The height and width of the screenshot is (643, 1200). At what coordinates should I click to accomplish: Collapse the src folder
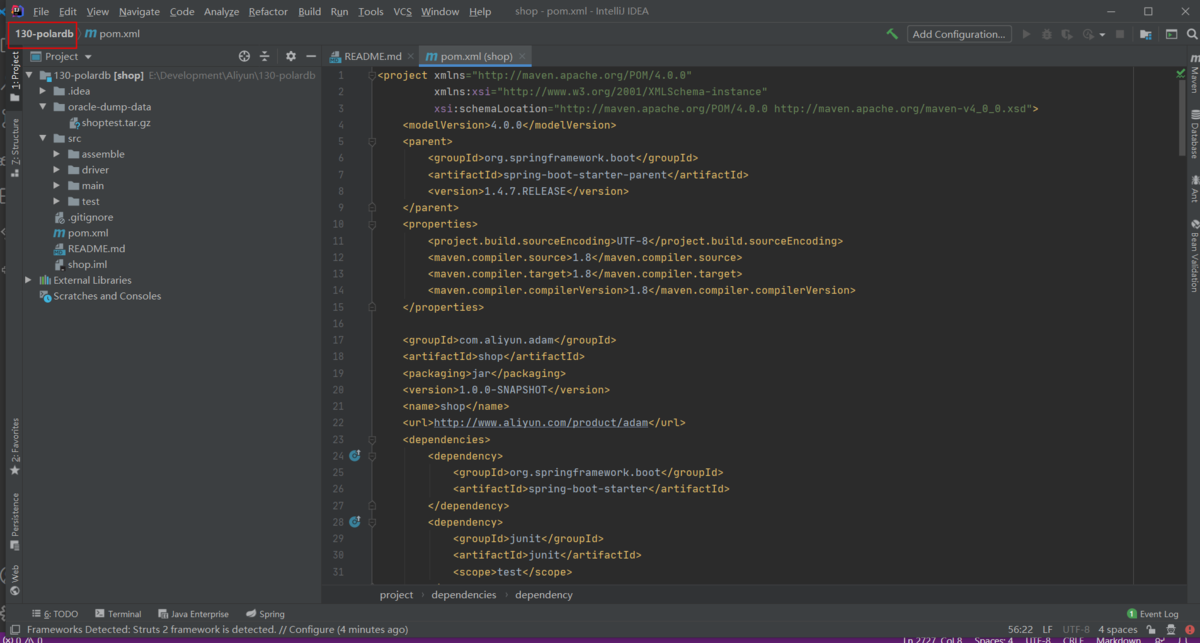[43, 139]
